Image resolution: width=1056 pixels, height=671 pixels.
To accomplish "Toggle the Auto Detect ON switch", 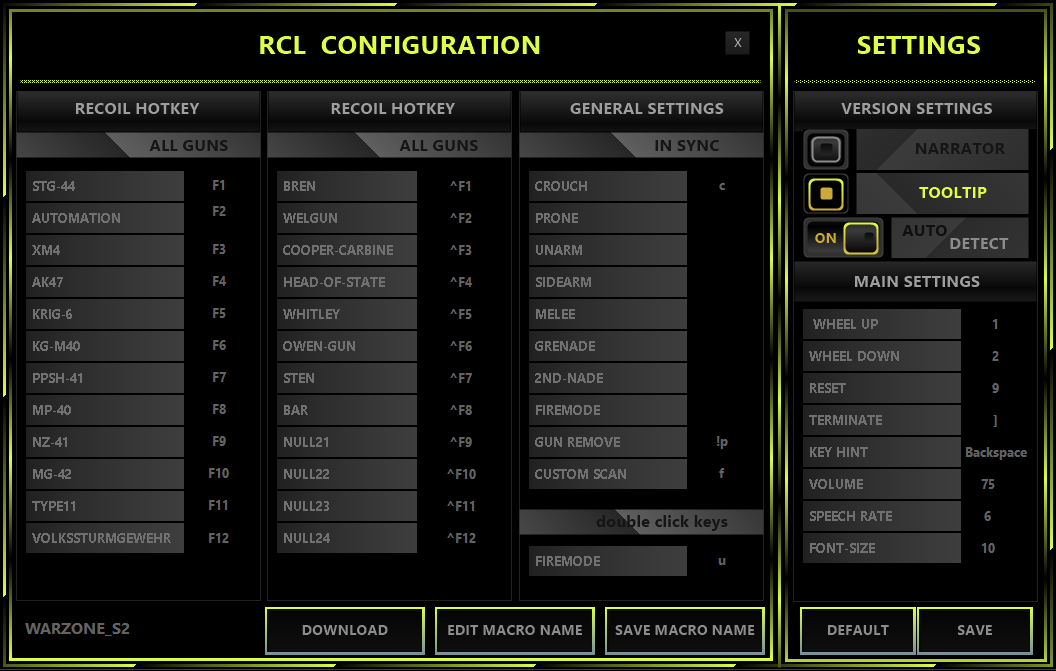I will pyautogui.click(x=844, y=238).
